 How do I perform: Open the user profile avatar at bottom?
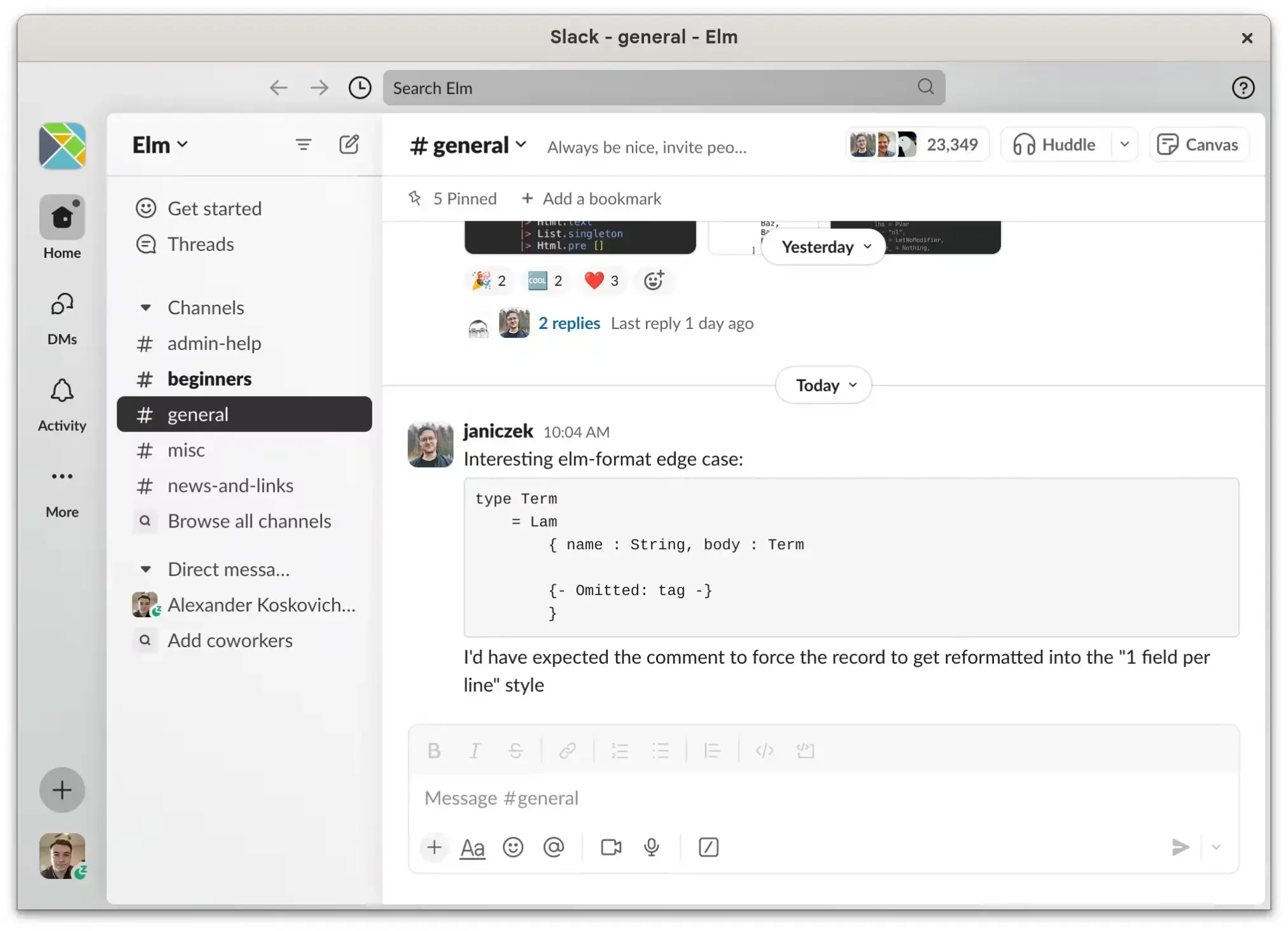click(x=62, y=856)
